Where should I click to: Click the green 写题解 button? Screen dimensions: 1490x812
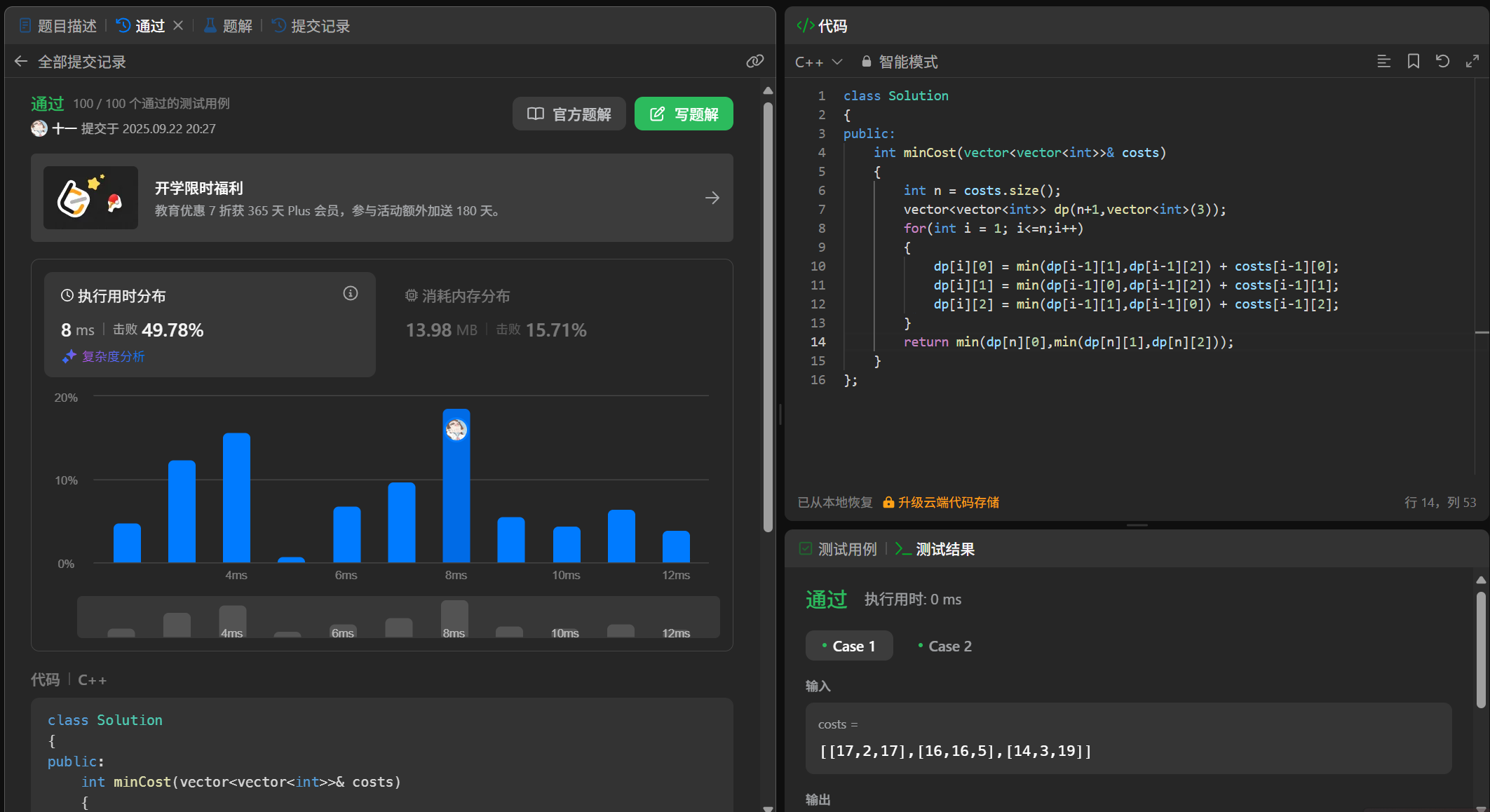(684, 114)
